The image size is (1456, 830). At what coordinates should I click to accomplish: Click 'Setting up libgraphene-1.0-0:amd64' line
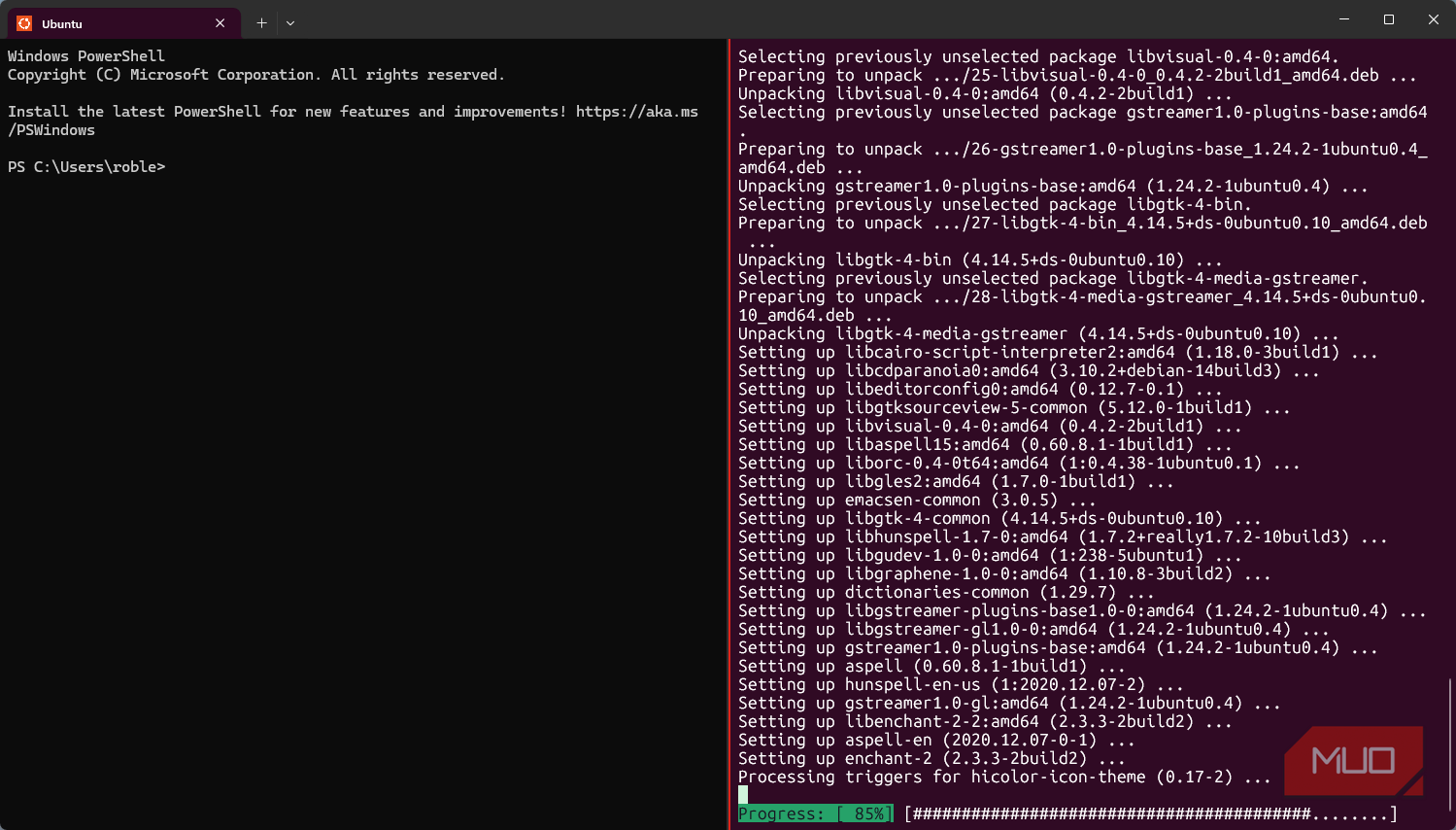coord(1004,573)
